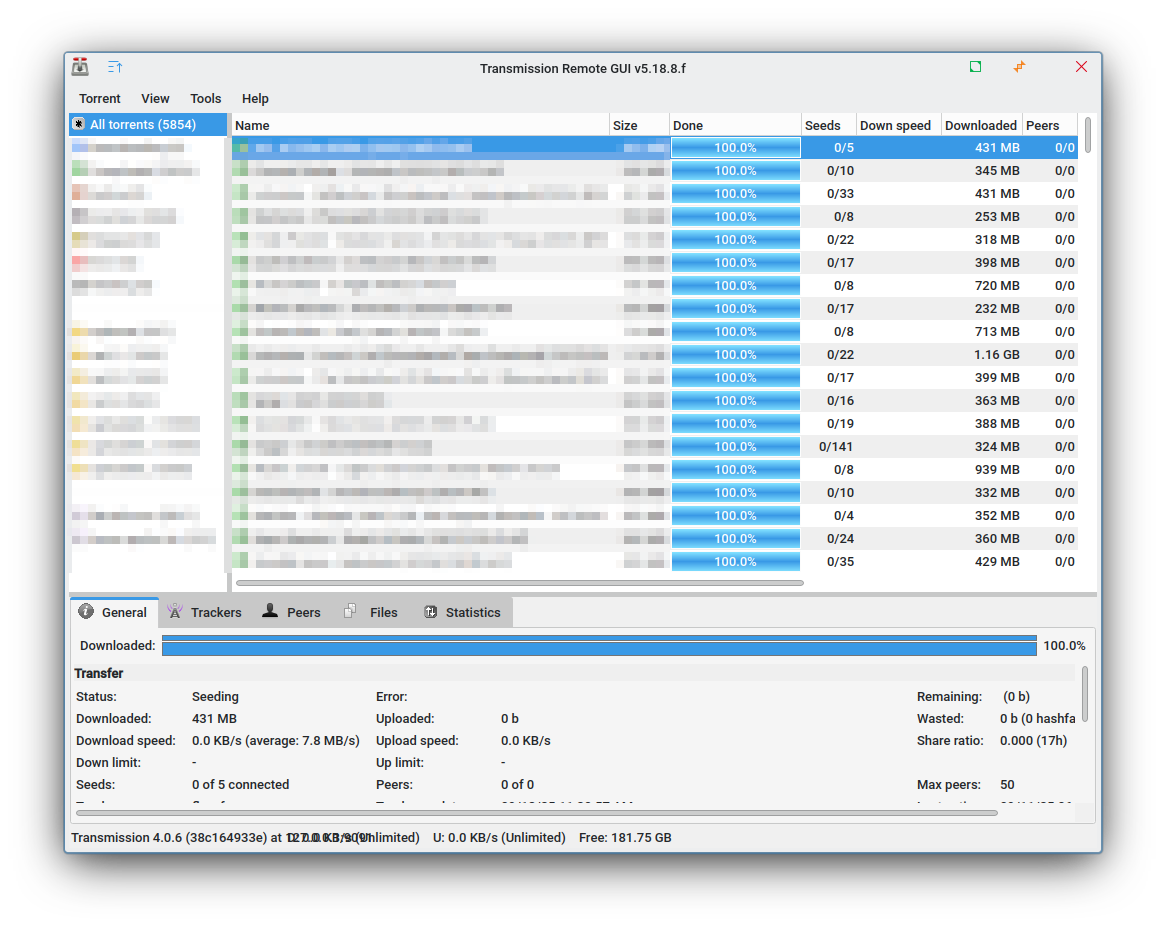Click the Transmission app icon in title bar
Image resolution: width=1166 pixels, height=929 pixels.
[x=80, y=67]
